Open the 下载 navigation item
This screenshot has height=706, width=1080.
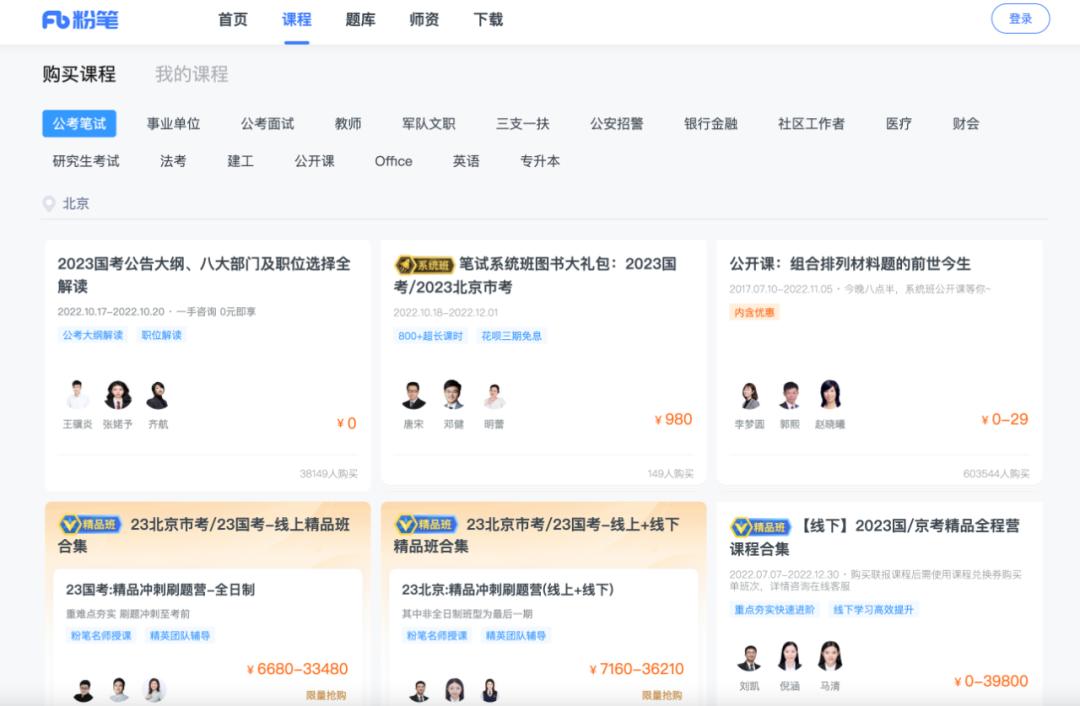pos(488,20)
